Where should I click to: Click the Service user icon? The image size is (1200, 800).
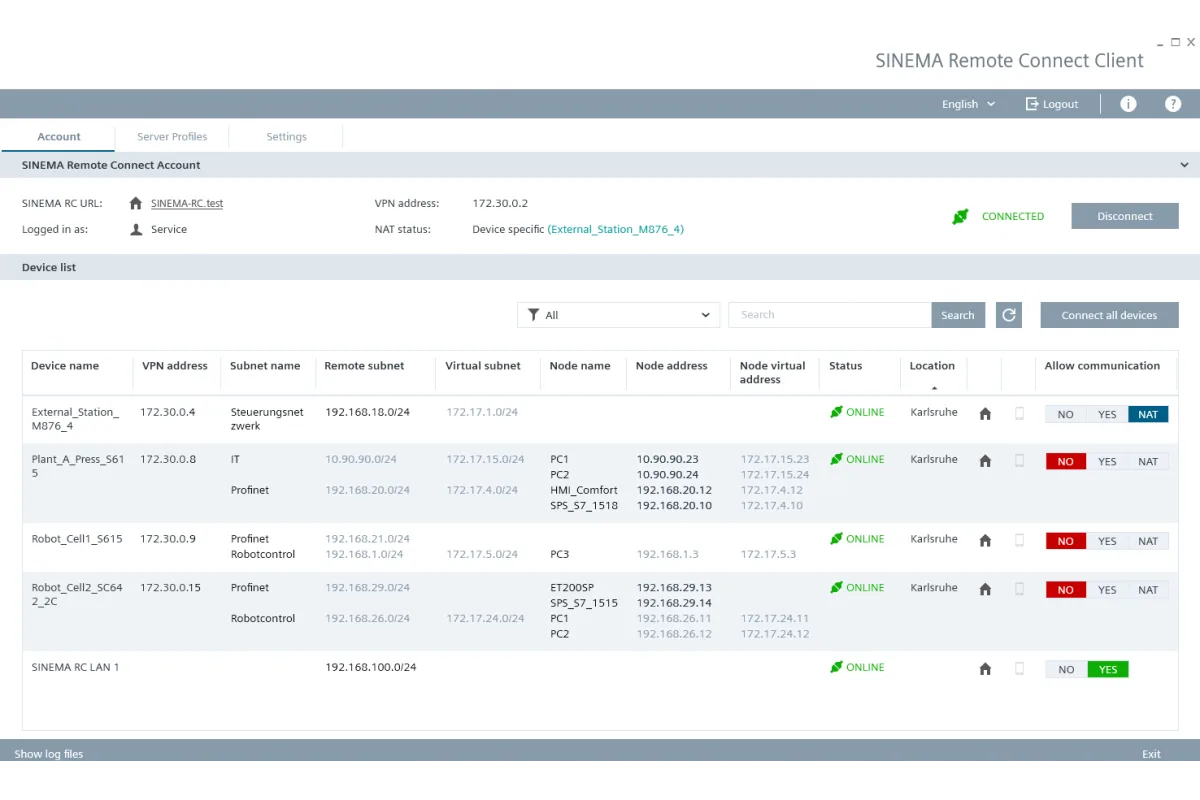pos(136,229)
